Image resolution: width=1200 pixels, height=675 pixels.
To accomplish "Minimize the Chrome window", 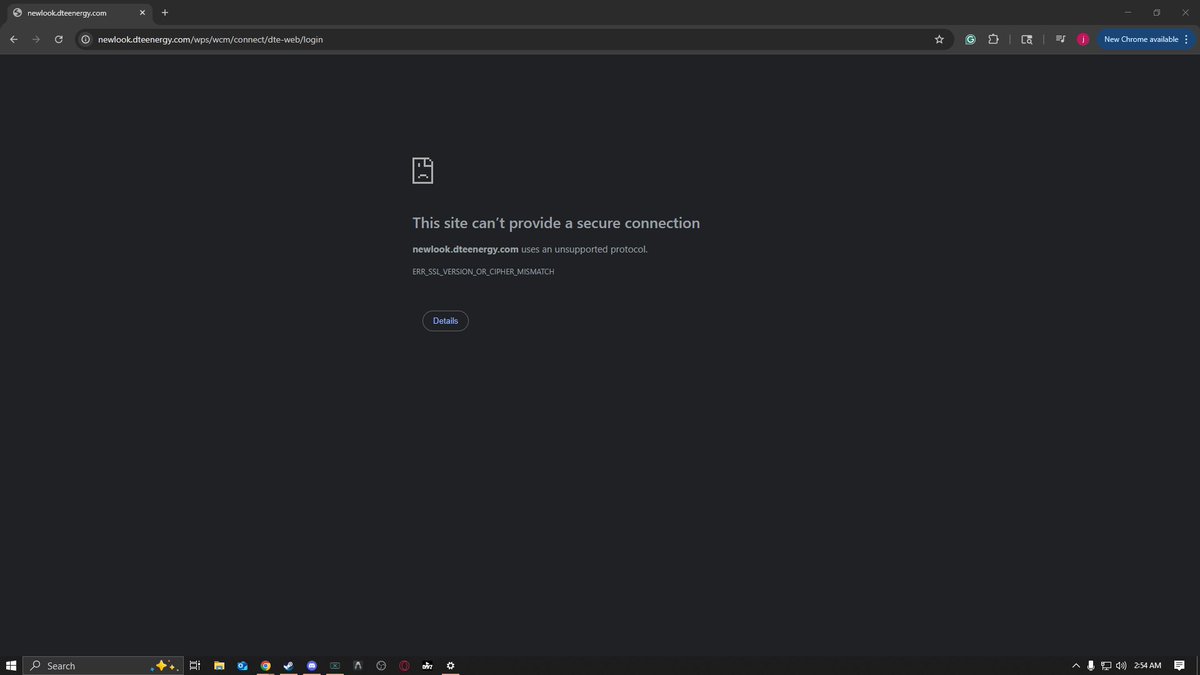I will tap(1128, 13).
